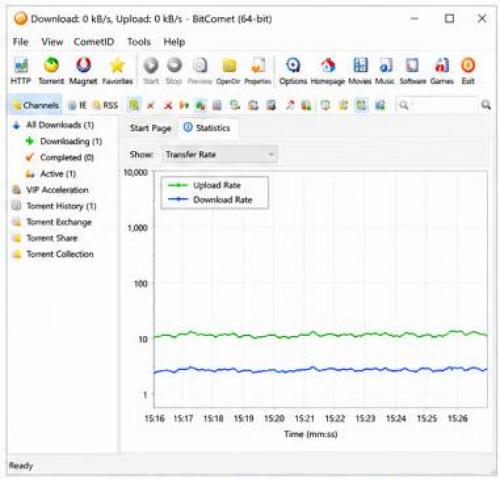The width and height of the screenshot is (500, 479).
Task: Click the Ready status bar text
Action: pyautogui.click(x=21, y=465)
